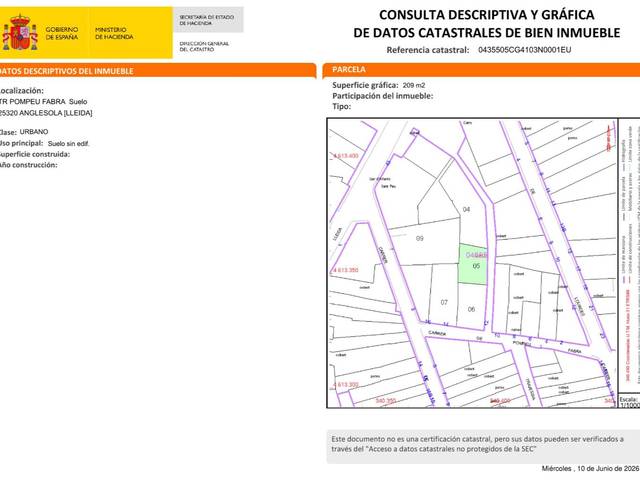Click the '340.350' coordinate label at map bottom
640x480 pixels.
(x=386, y=401)
